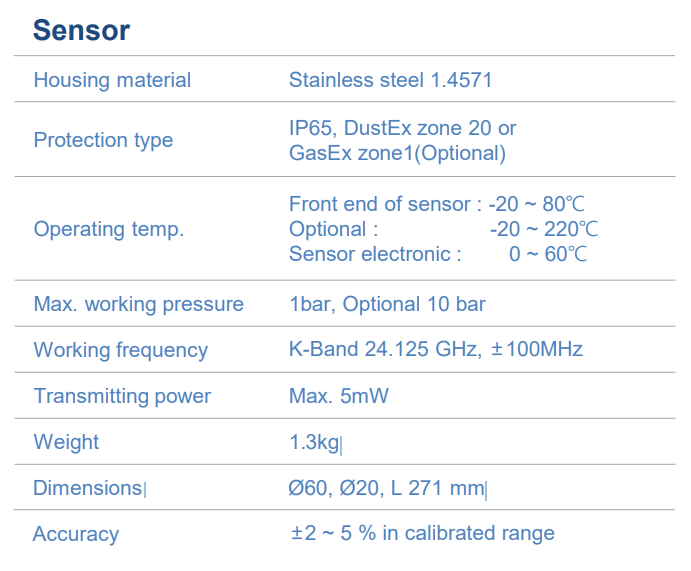
Task: Click the Max. 5mW value
Action: [x=338, y=396]
